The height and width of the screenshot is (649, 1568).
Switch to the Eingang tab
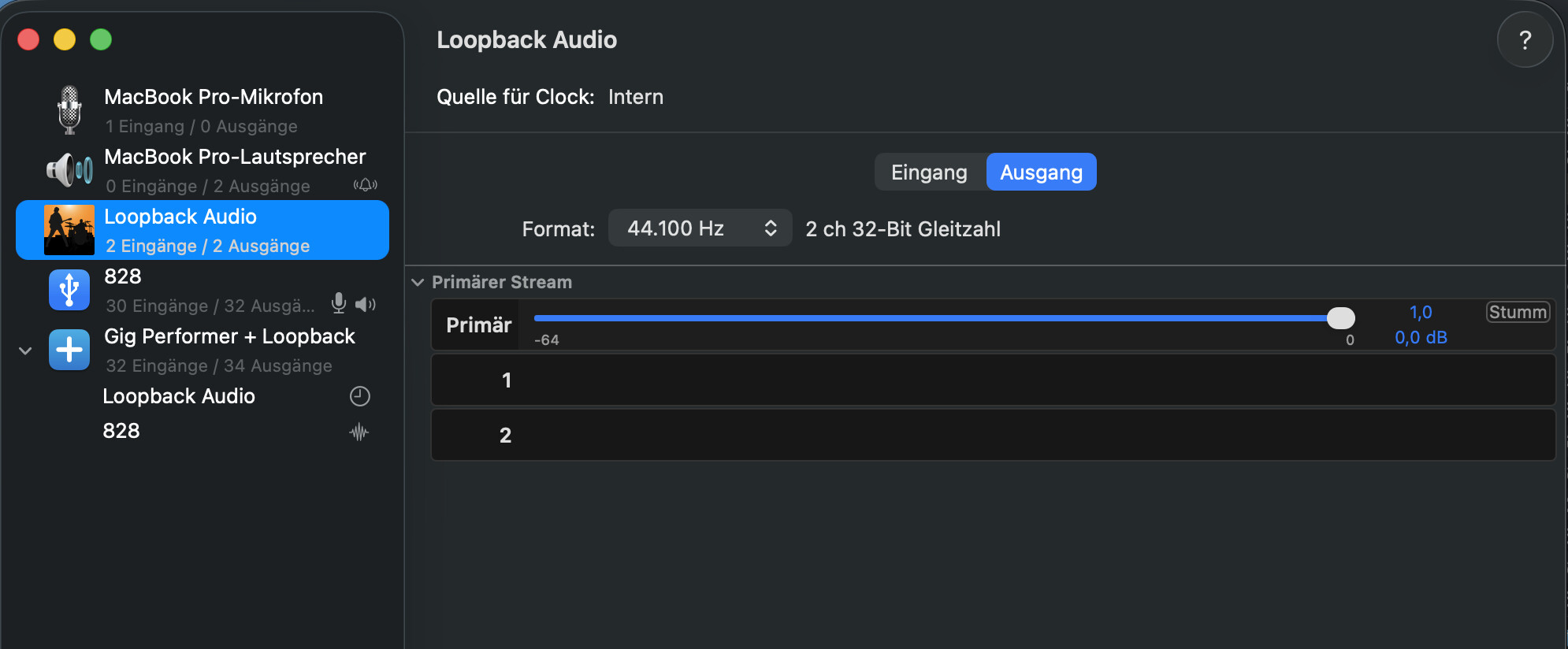[929, 172]
